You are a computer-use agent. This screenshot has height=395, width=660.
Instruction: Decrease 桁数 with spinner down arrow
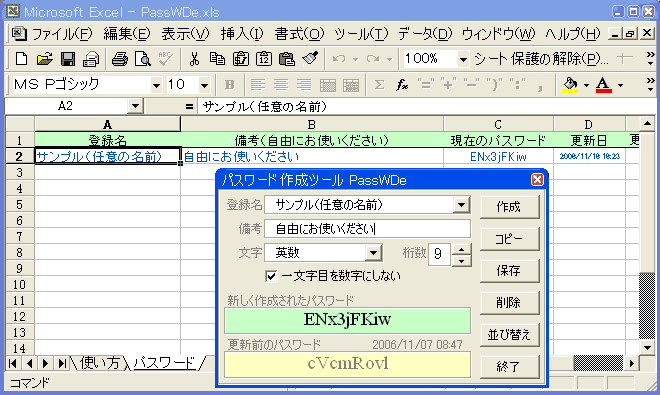461,261
